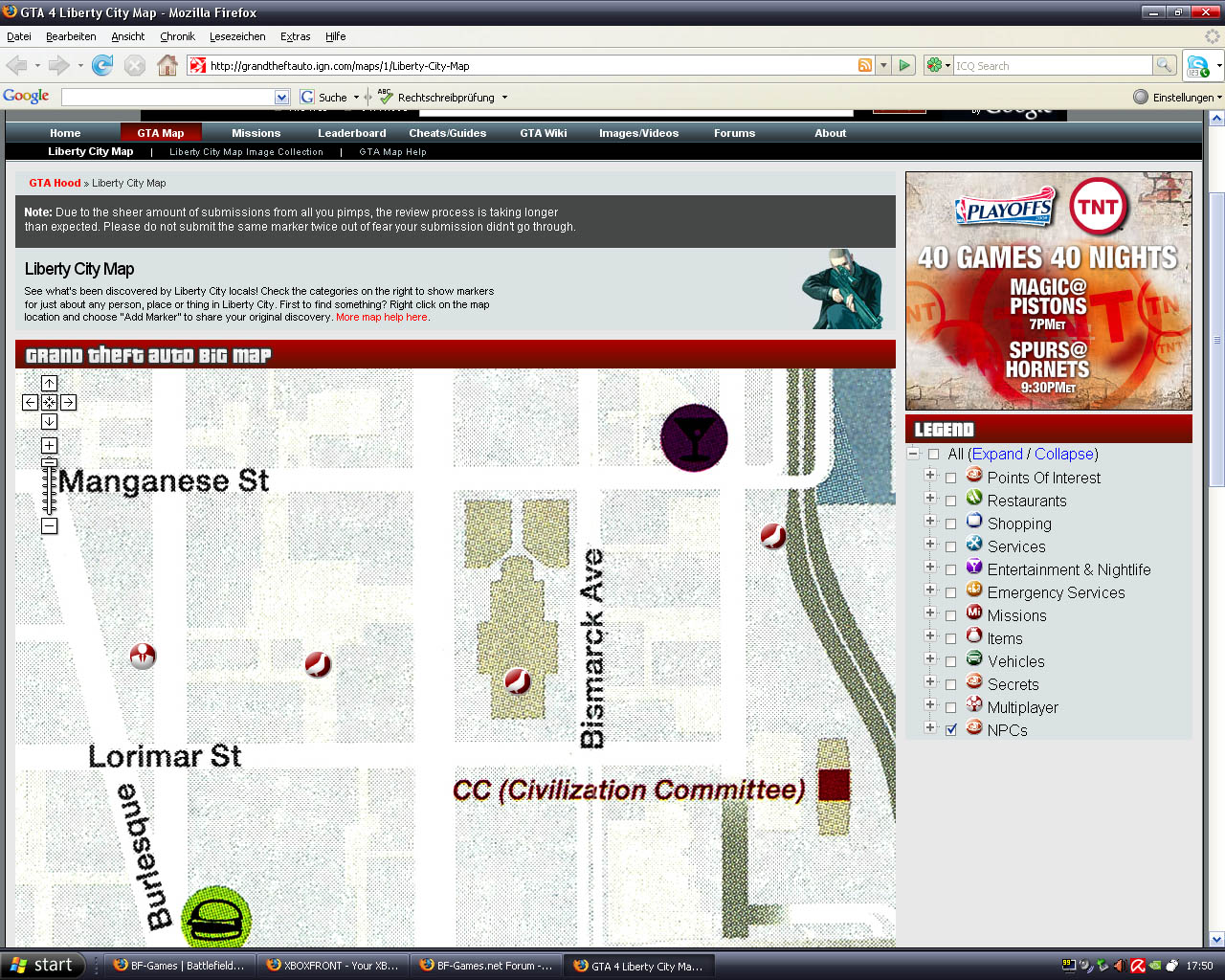The width and height of the screenshot is (1225, 980).
Task: Open the Lesezeichen menu
Action: click(237, 36)
